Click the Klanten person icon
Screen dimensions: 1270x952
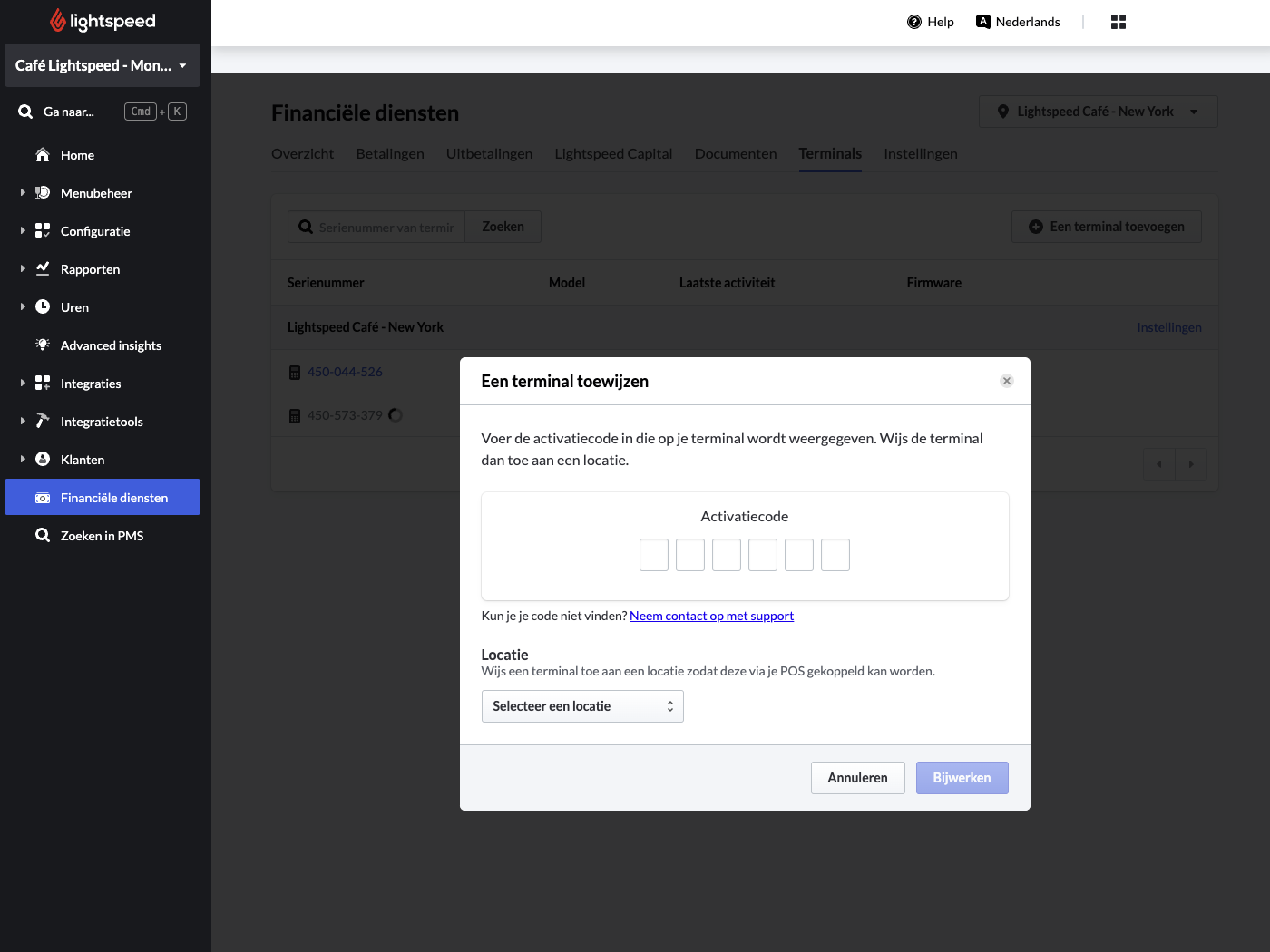(43, 460)
